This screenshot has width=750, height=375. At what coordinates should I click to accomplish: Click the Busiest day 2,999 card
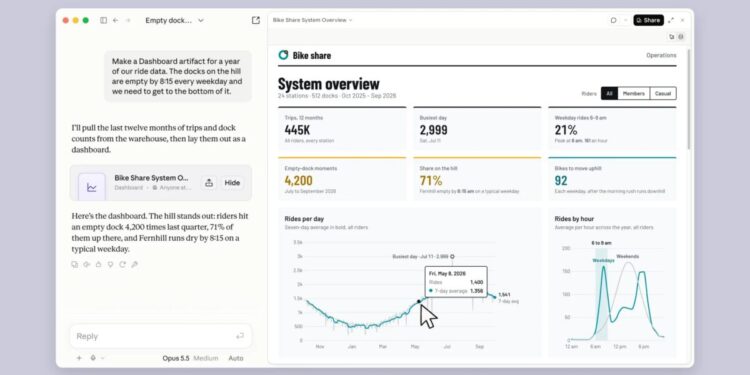(x=477, y=128)
